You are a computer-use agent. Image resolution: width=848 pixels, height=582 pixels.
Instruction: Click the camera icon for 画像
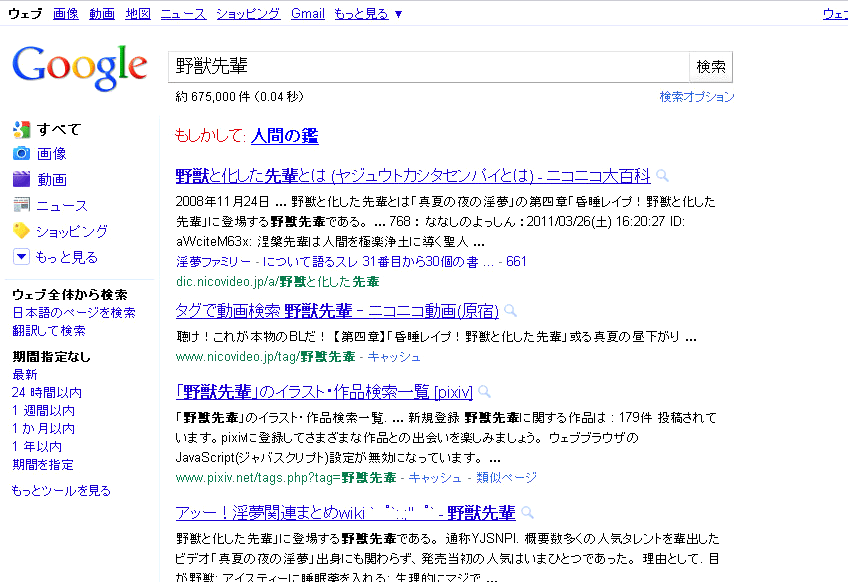pos(22,154)
